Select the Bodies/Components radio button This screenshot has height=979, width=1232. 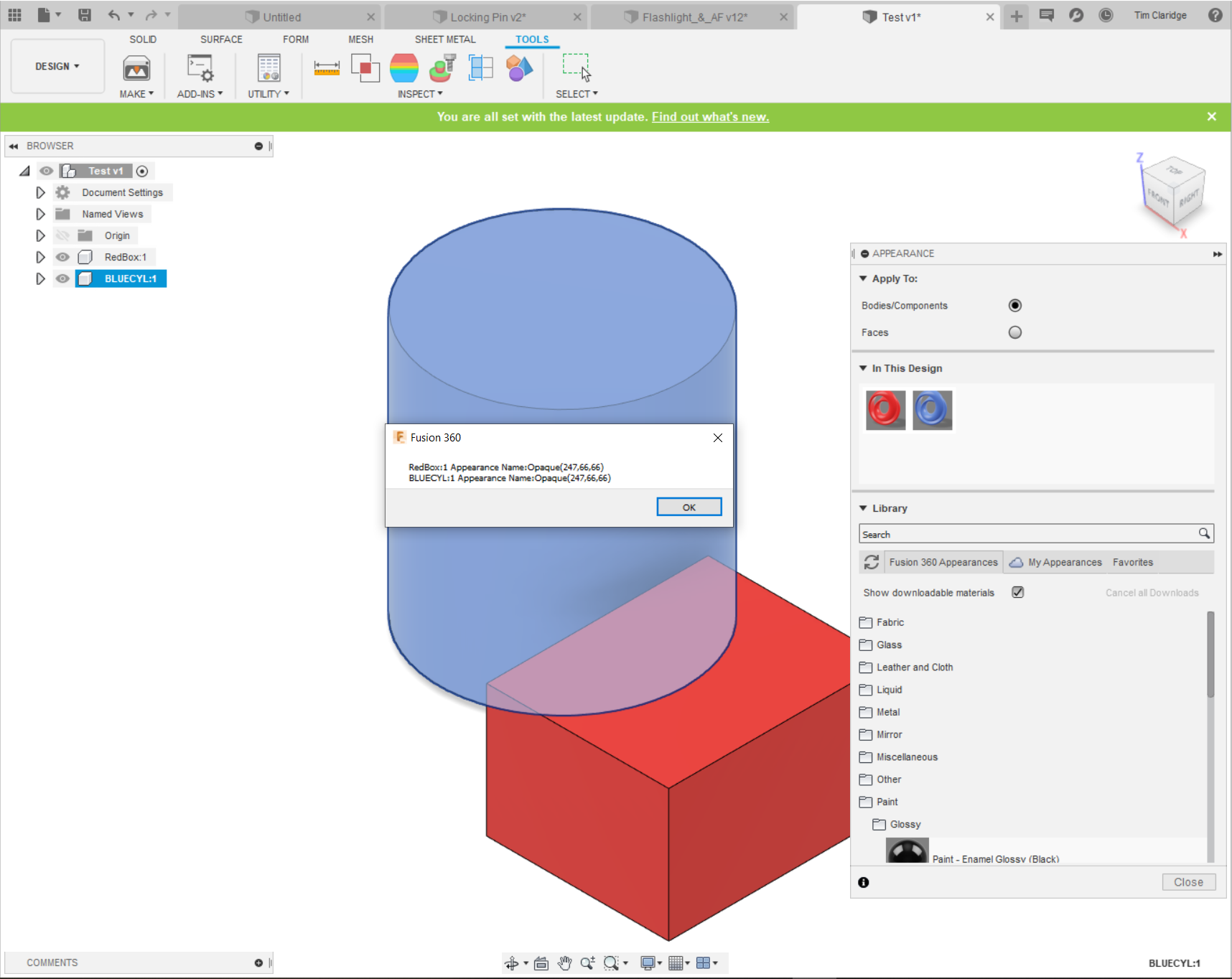coord(1015,306)
